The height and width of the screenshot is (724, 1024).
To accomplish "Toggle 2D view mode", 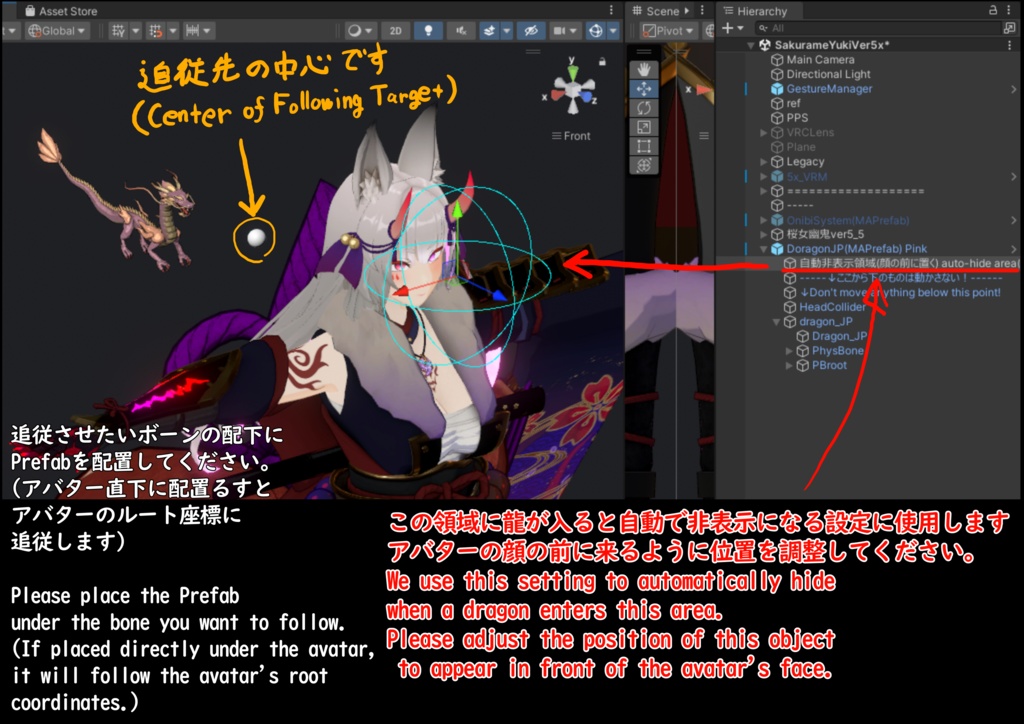I will click(397, 29).
